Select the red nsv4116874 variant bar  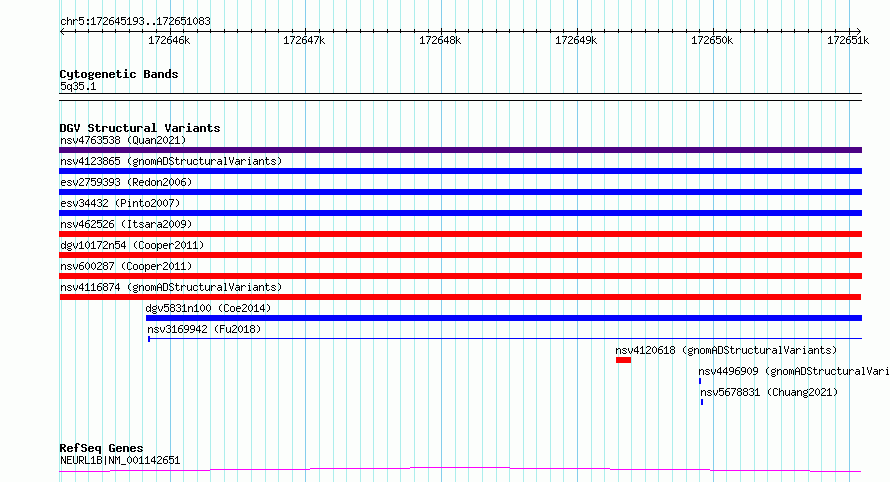(x=460, y=297)
